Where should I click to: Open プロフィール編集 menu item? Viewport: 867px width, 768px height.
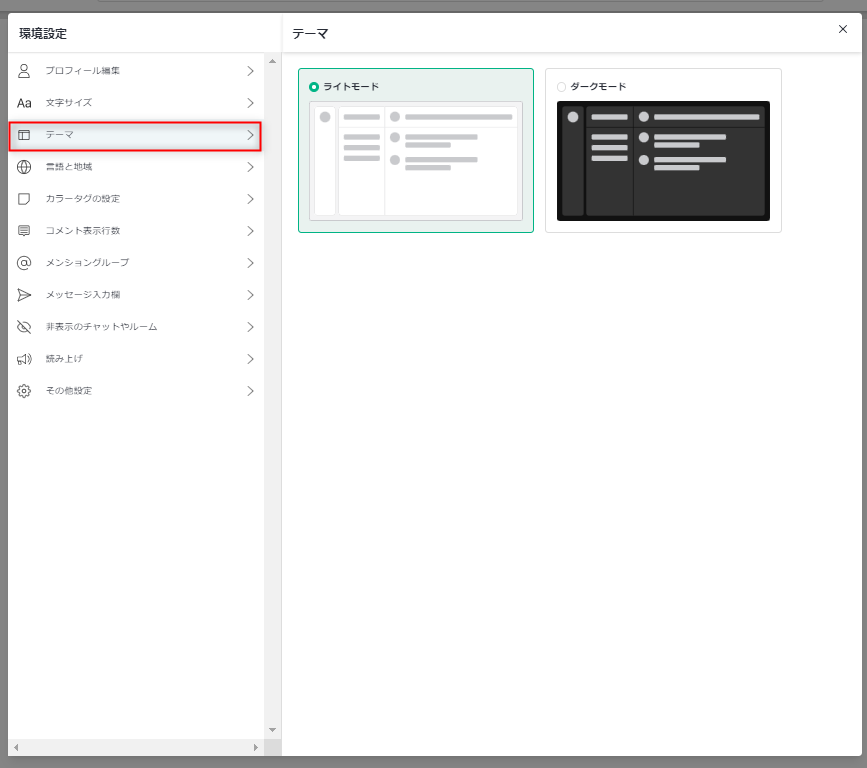point(135,71)
